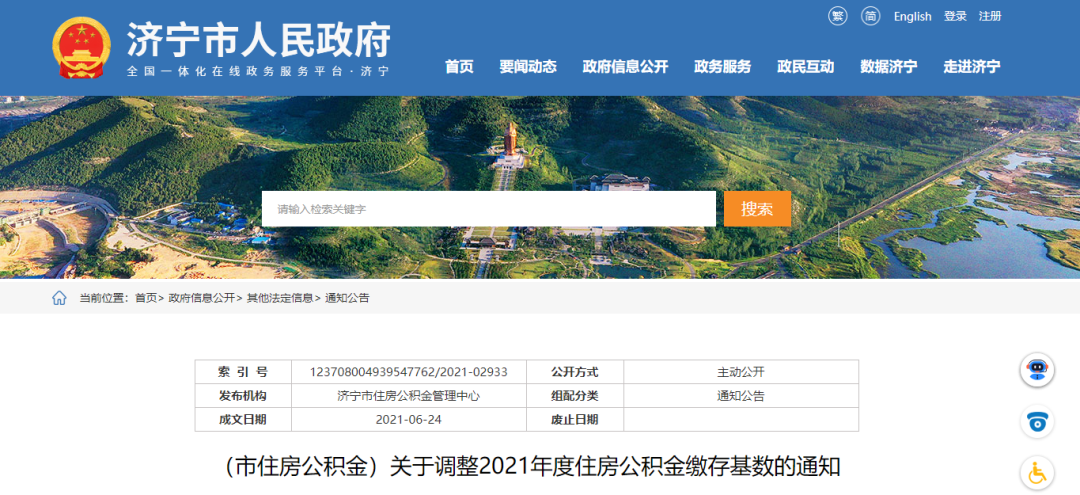Screen dimensions: 1080x495
Task: Click 其他法定信息 in the breadcrumb
Action: pos(280,298)
